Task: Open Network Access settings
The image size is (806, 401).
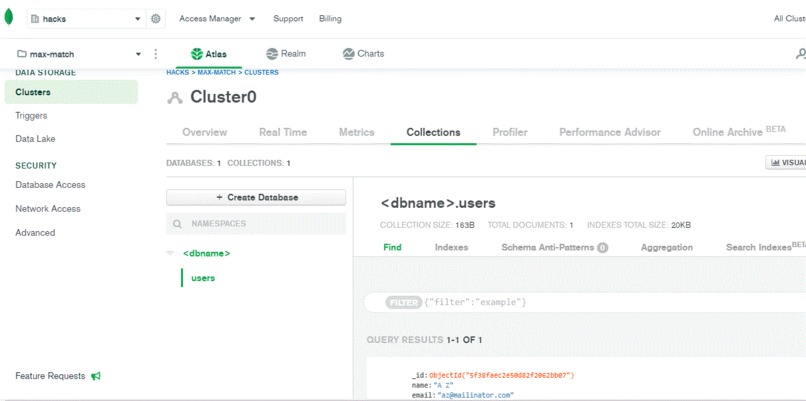Action: [48, 209]
